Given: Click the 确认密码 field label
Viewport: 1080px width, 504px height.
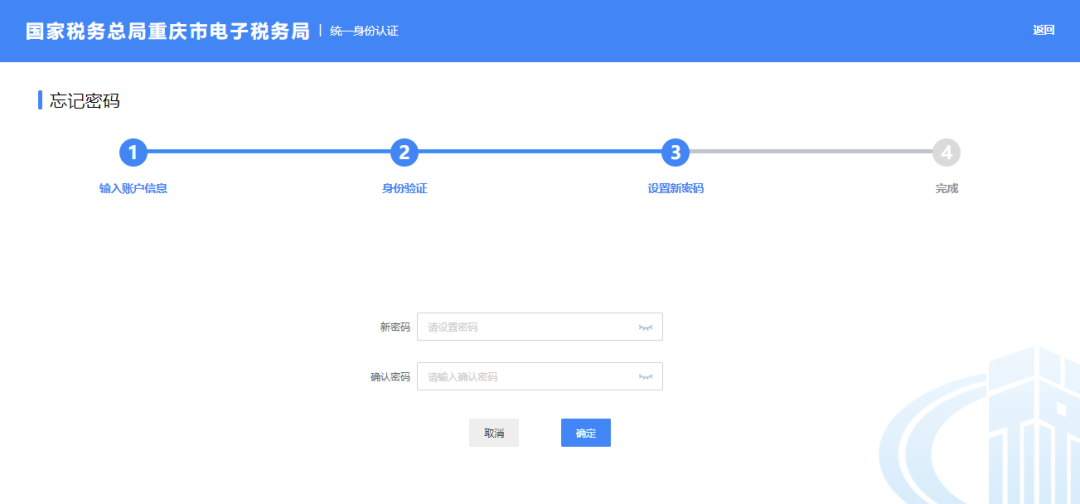Looking at the screenshot, I should coord(390,377).
